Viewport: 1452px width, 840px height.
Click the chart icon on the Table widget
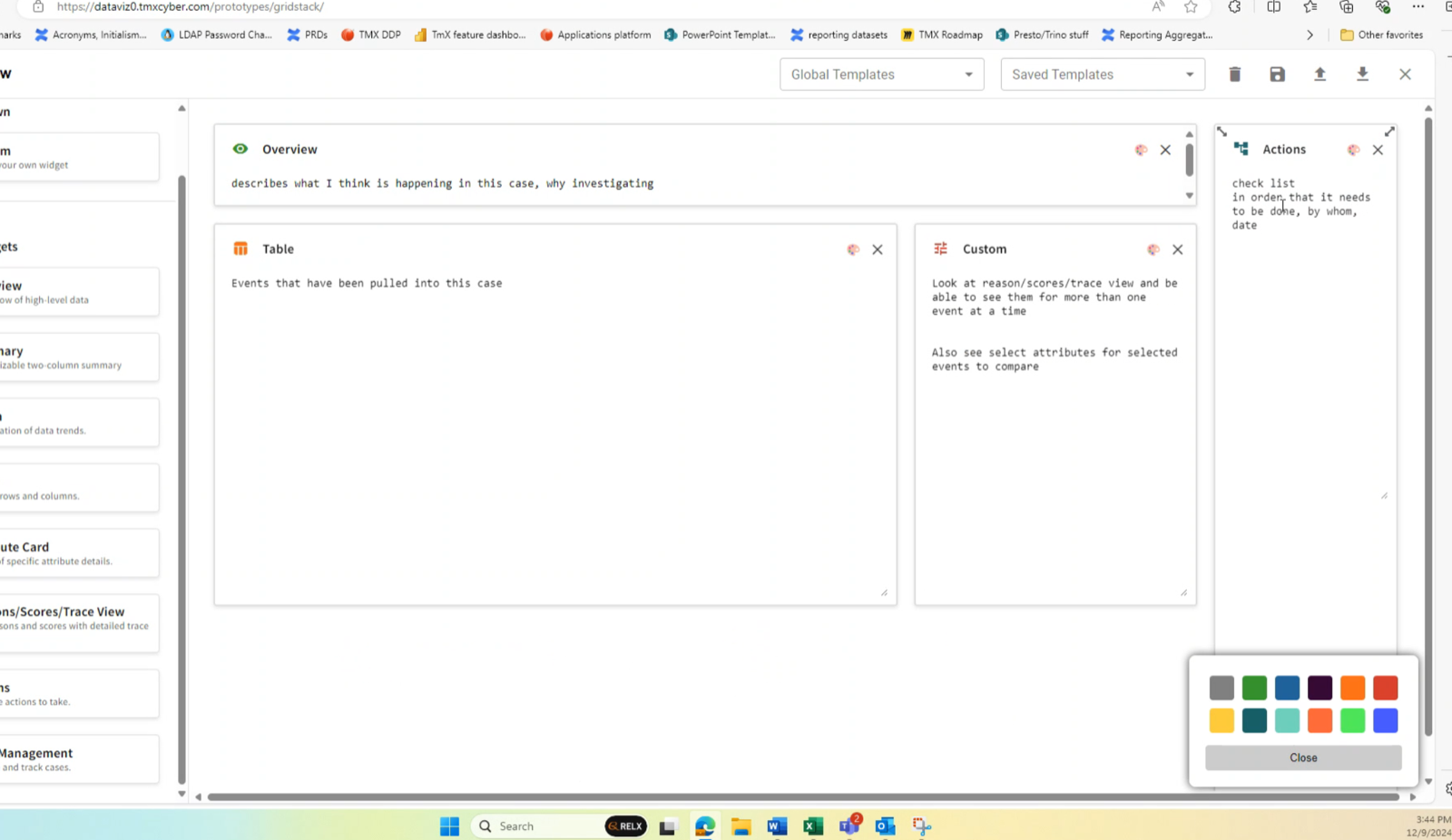pyautogui.click(x=240, y=249)
